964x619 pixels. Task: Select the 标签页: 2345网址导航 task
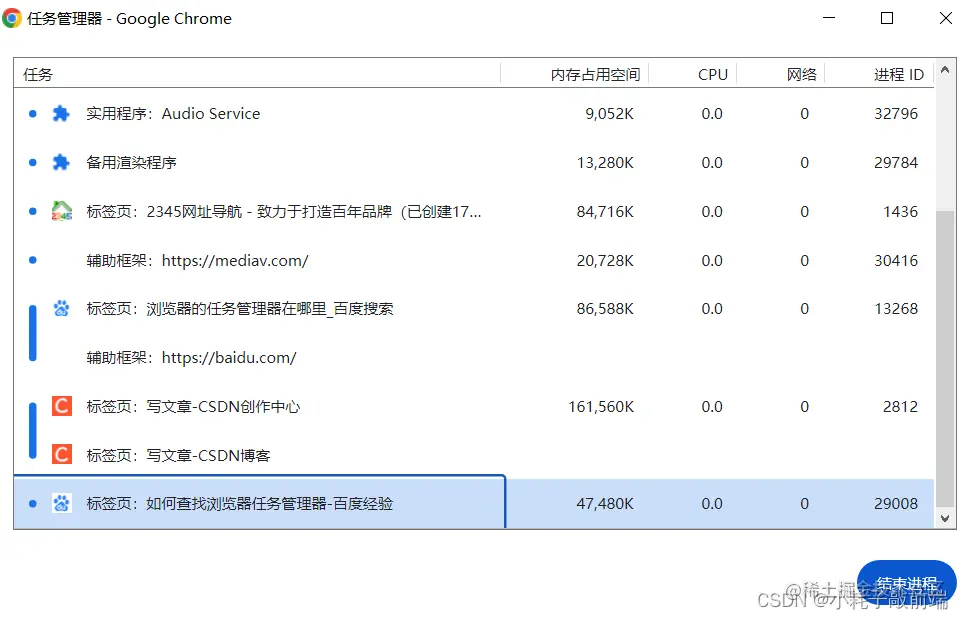(473, 211)
